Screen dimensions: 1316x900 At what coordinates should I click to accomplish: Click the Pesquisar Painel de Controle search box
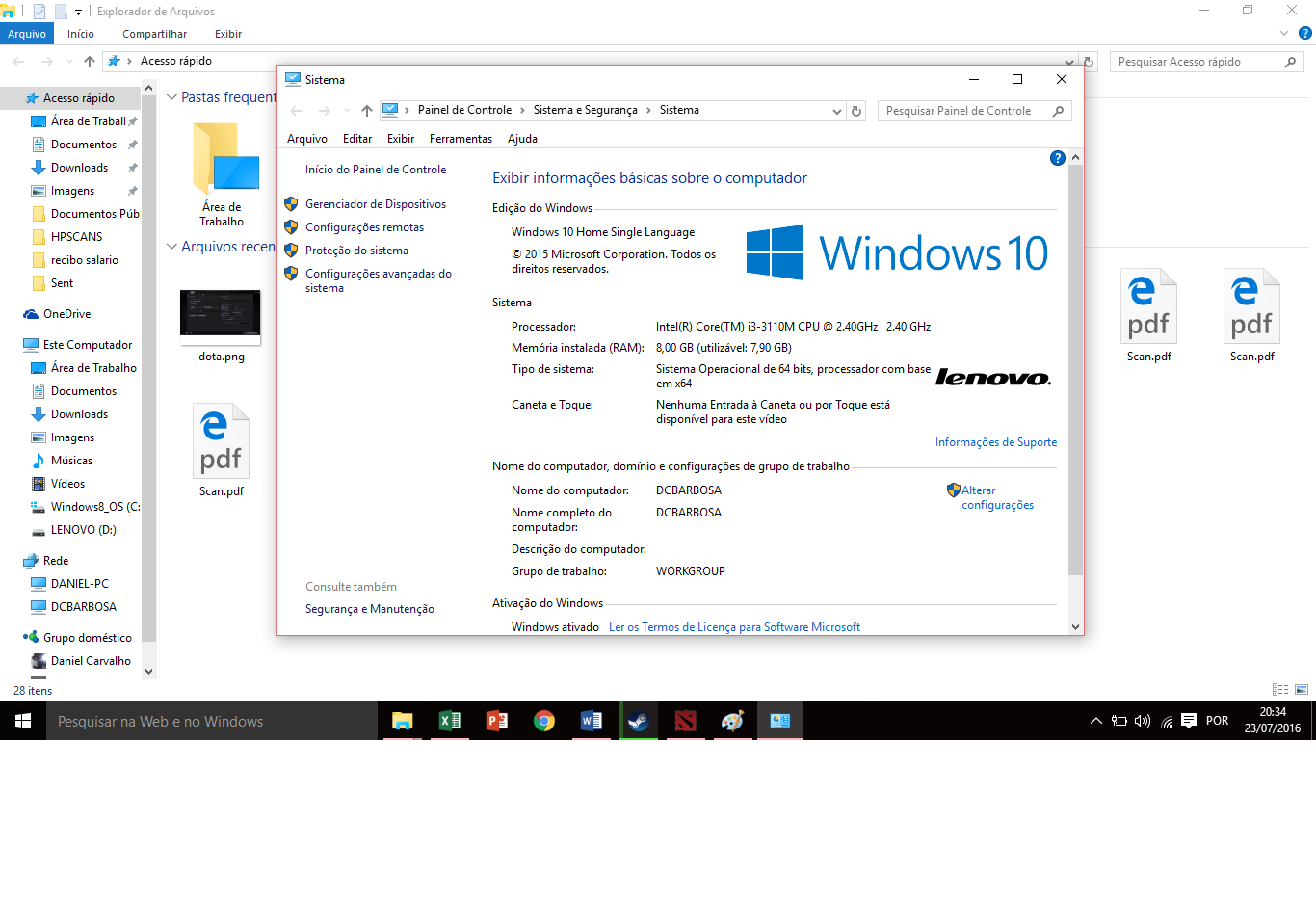point(974,111)
